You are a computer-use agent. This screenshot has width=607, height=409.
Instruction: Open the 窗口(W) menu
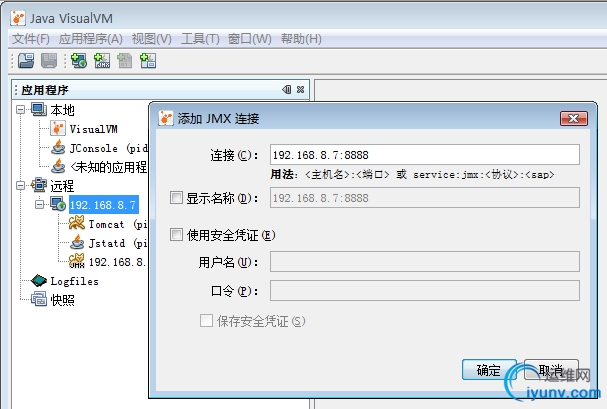(250, 39)
